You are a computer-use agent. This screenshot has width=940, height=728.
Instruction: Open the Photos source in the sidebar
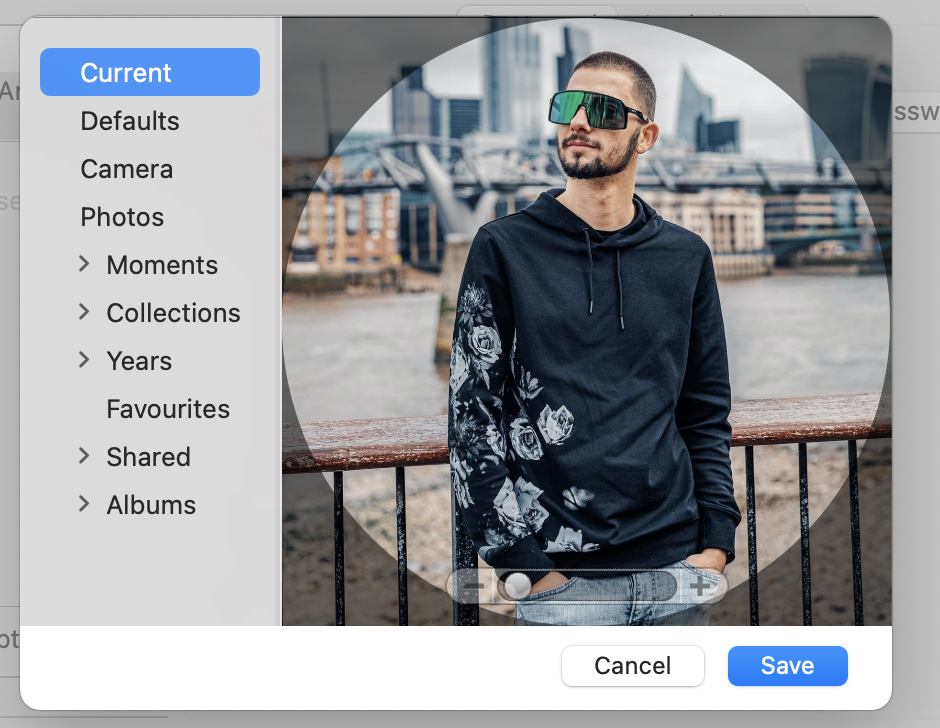click(122, 217)
